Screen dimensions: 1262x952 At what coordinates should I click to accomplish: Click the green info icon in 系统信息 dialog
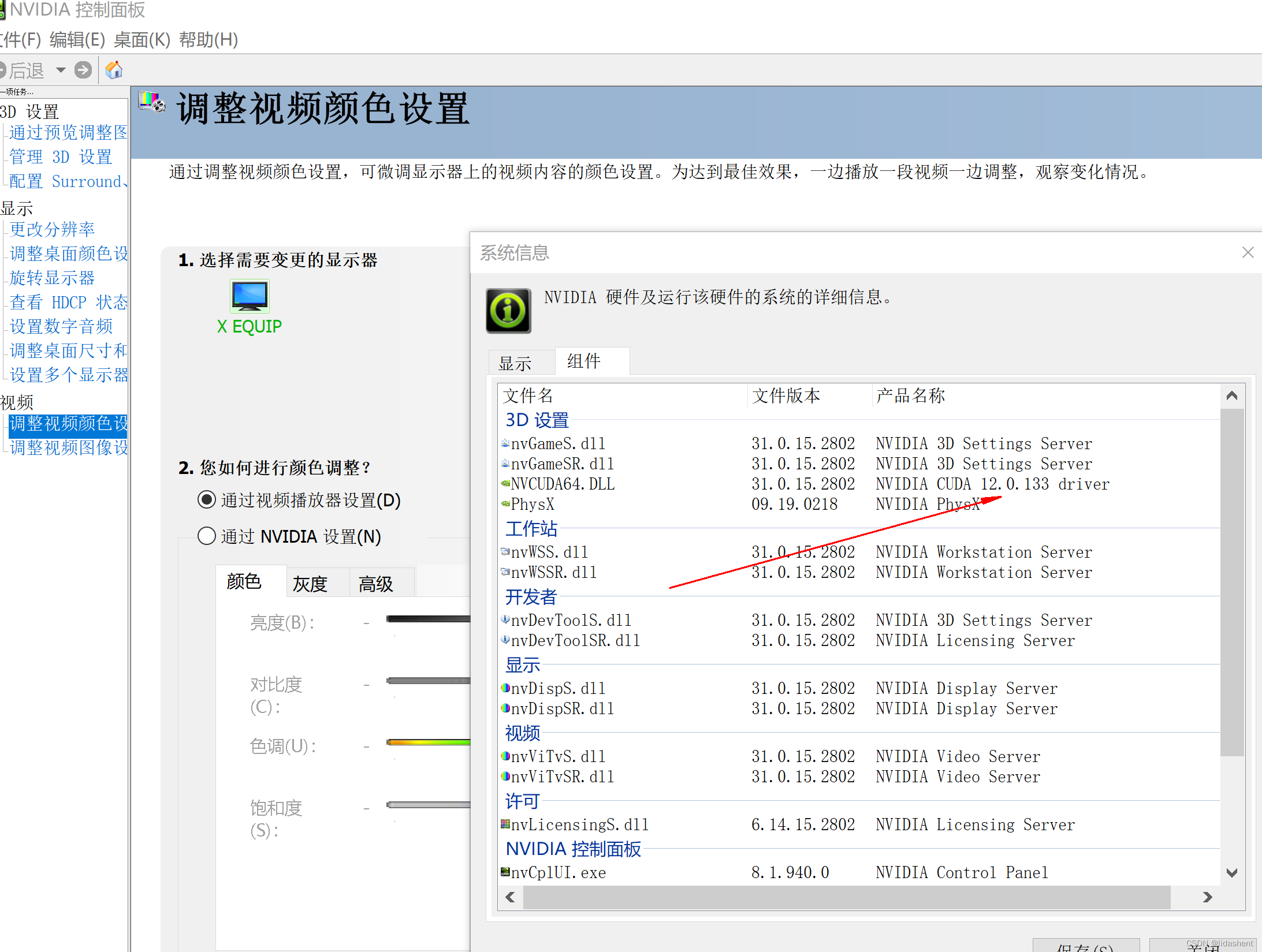[508, 311]
